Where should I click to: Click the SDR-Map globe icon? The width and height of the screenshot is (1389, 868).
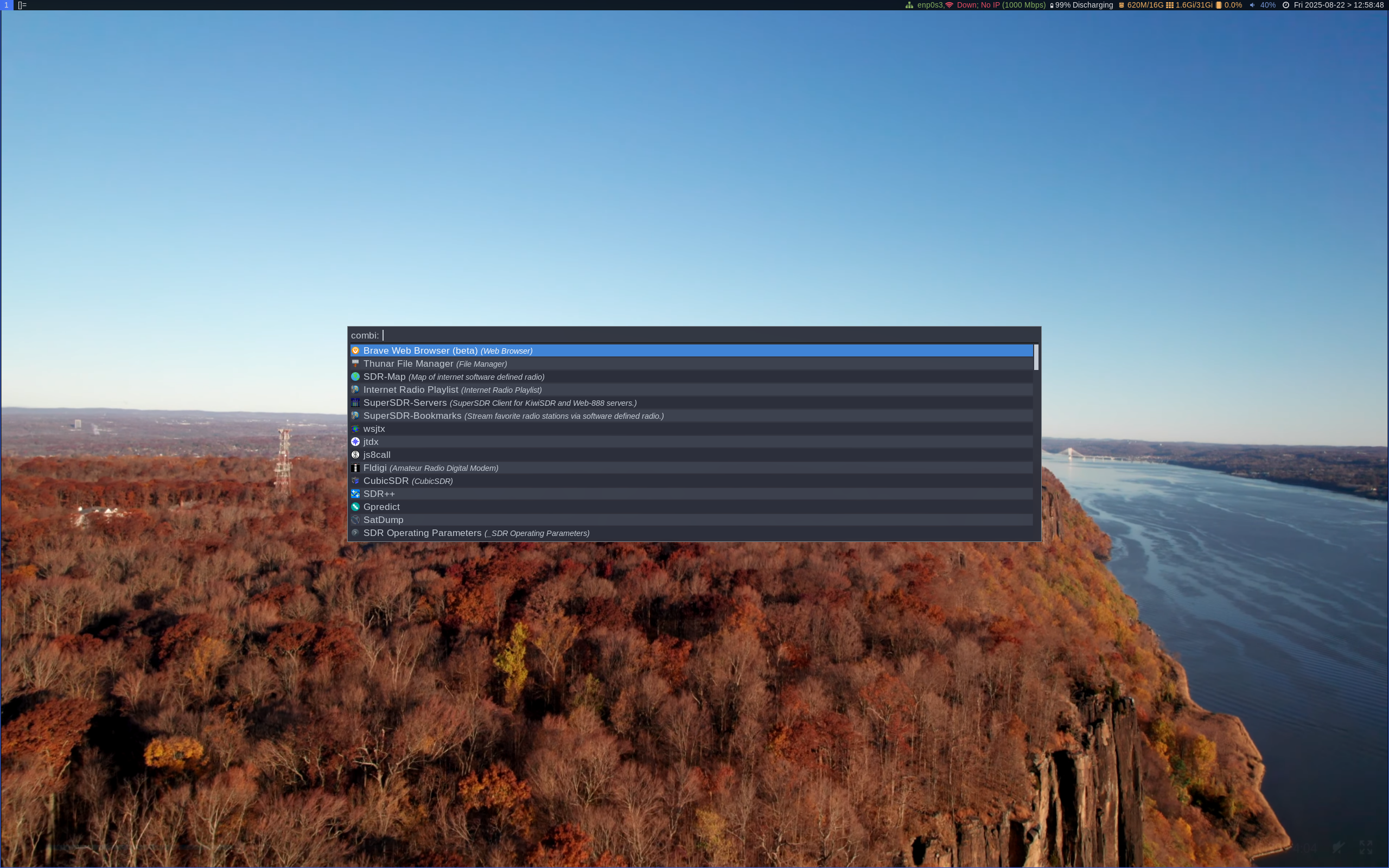pyautogui.click(x=355, y=376)
